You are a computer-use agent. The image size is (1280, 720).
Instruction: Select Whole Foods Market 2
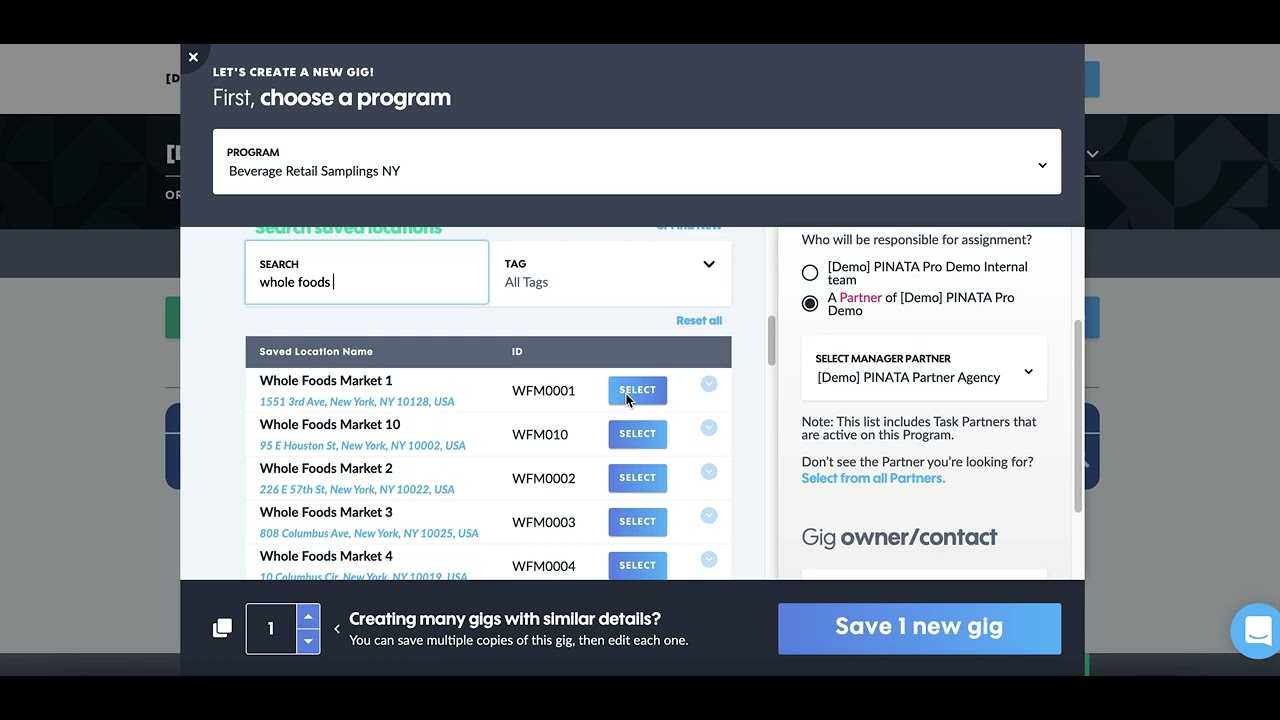click(x=637, y=478)
